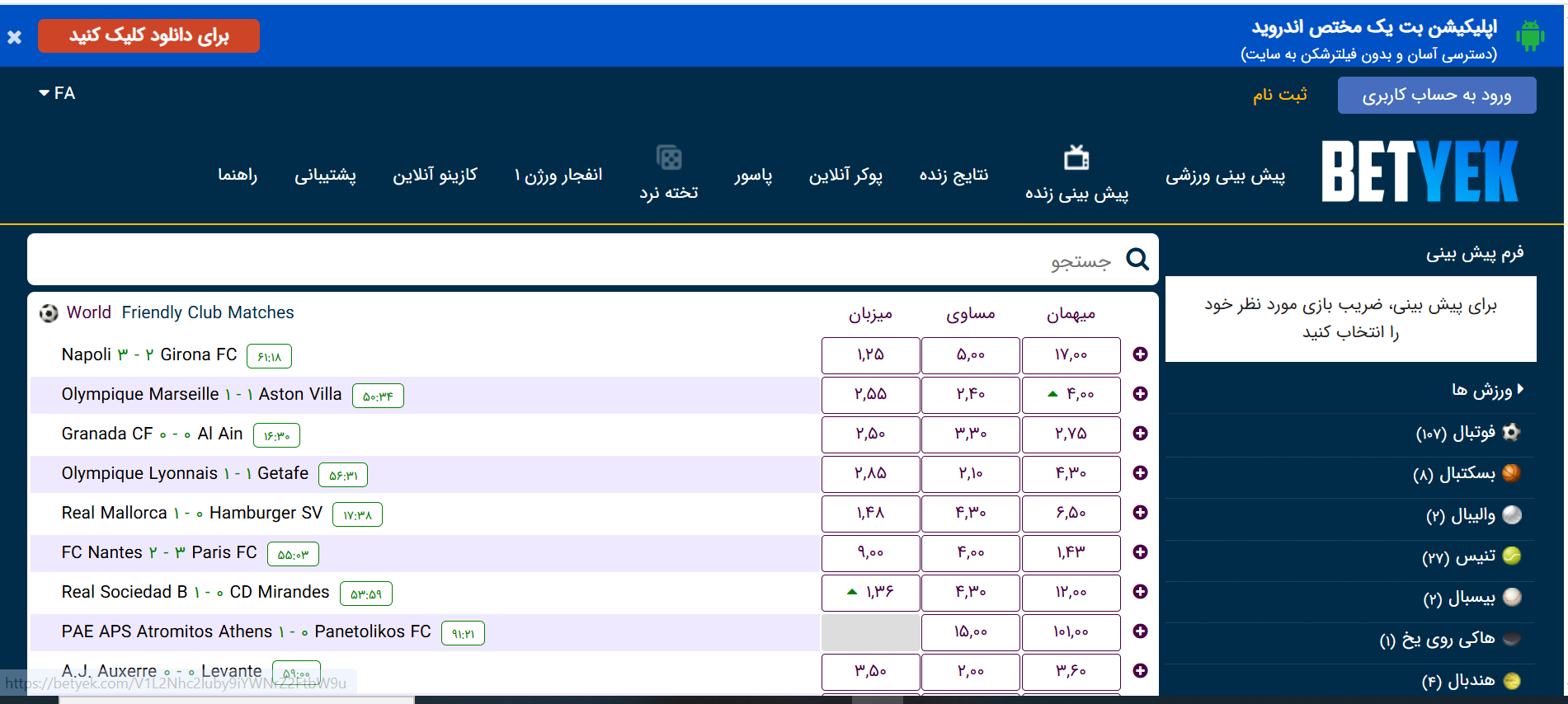Screen dimensions: 1568x704
Task: Select away odds ۴,۰۰ for Aston Villa
Action: pyautogui.click(x=1071, y=395)
